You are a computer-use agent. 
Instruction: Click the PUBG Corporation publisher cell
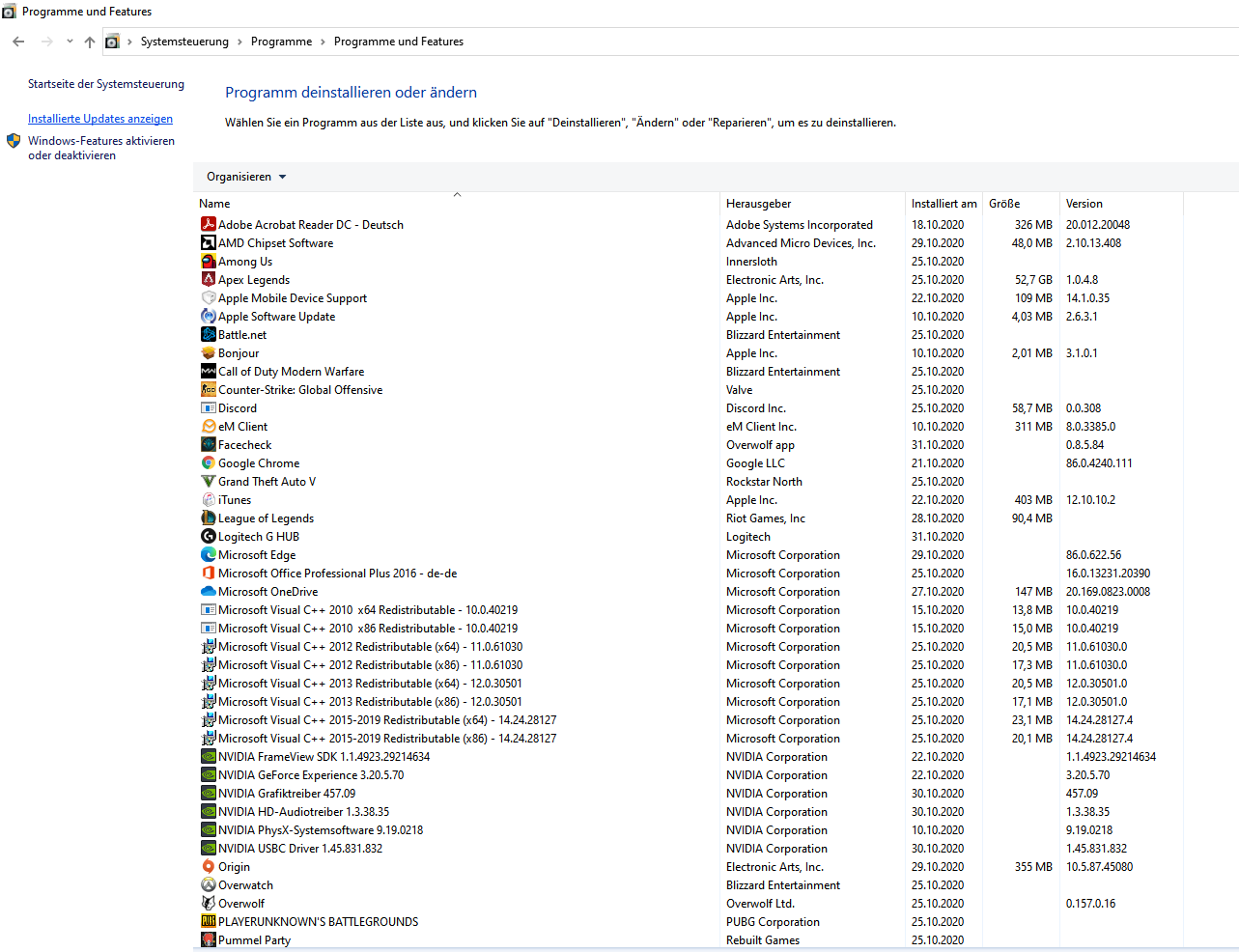click(773, 921)
